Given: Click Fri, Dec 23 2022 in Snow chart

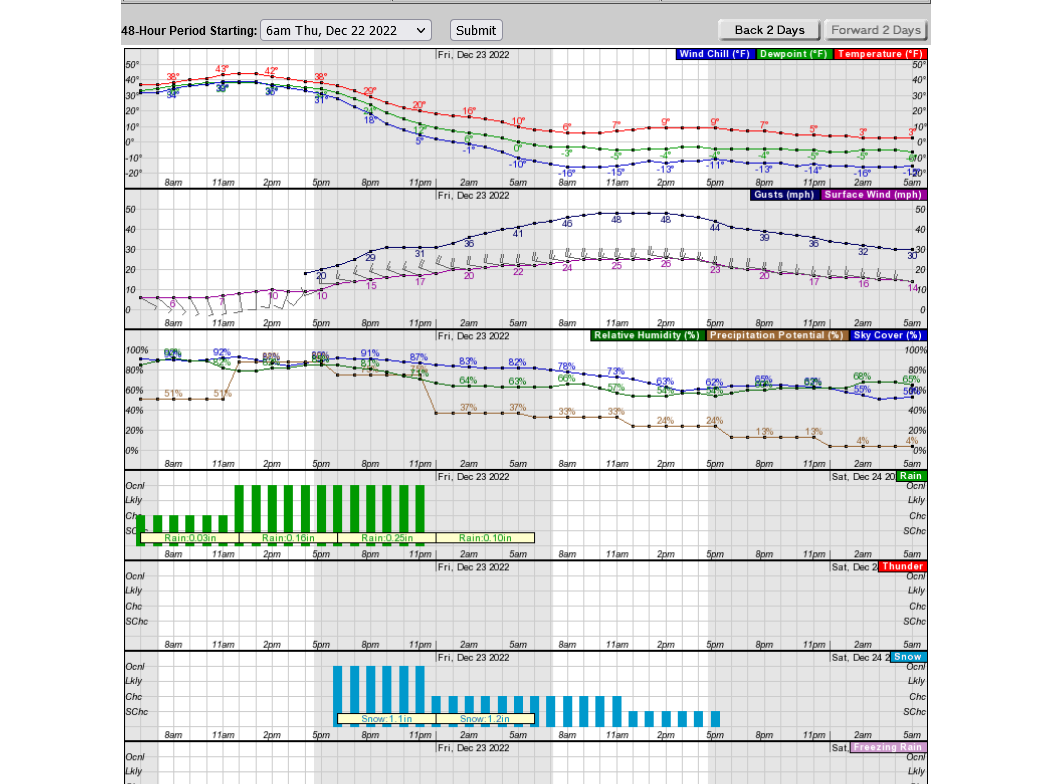Looking at the screenshot, I should point(473,658).
